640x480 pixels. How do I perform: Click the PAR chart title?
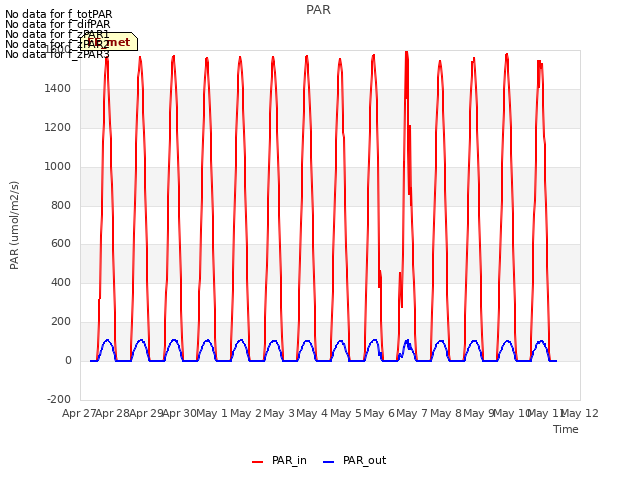318,10
